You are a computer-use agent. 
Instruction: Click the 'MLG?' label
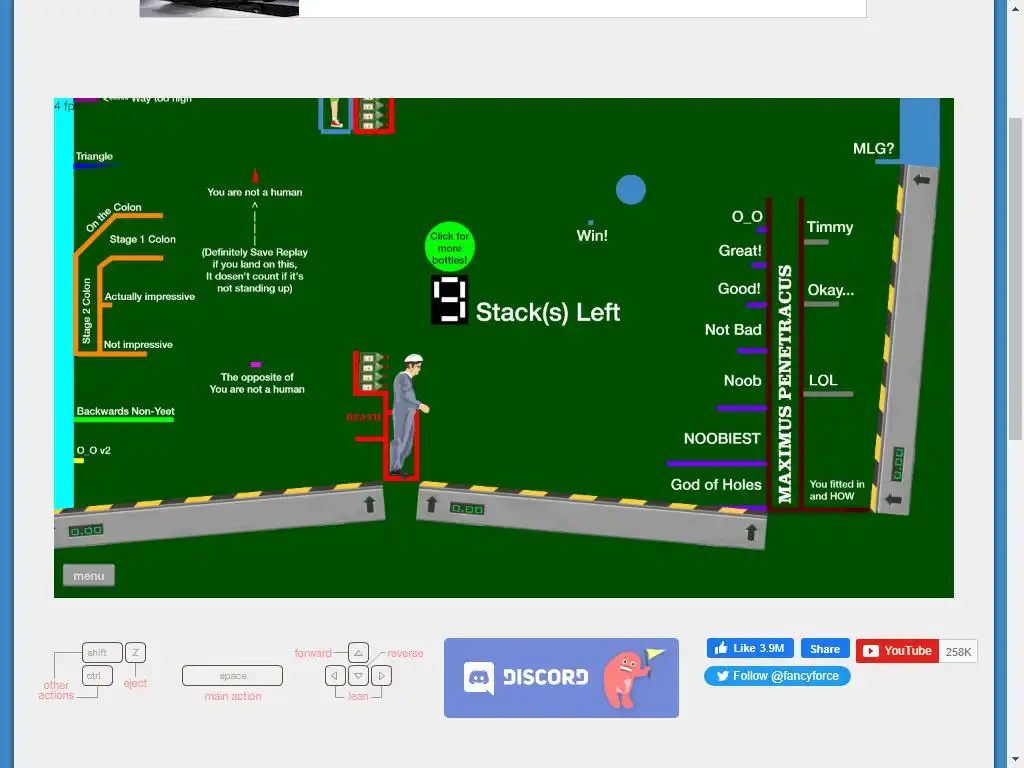pos(873,149)
